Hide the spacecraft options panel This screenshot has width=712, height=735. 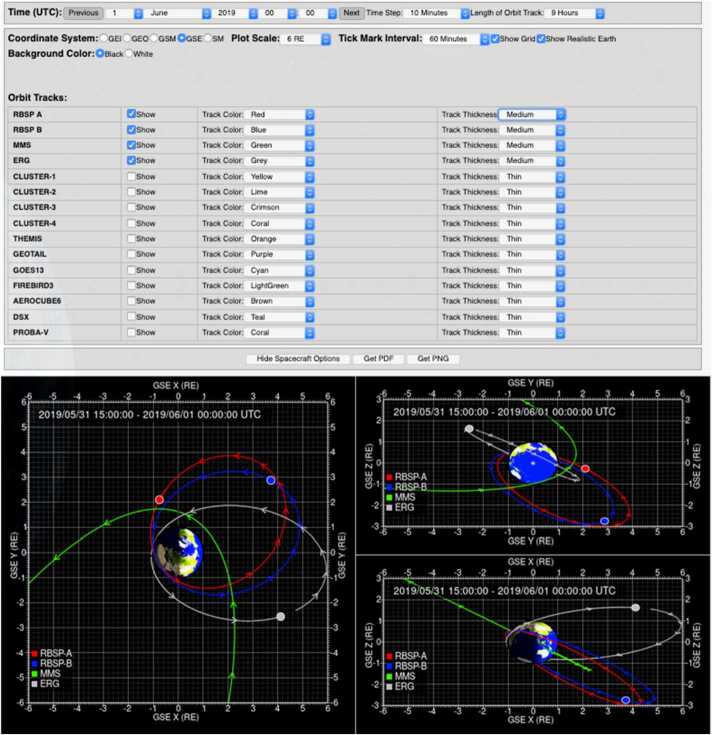tap(298, 359)
